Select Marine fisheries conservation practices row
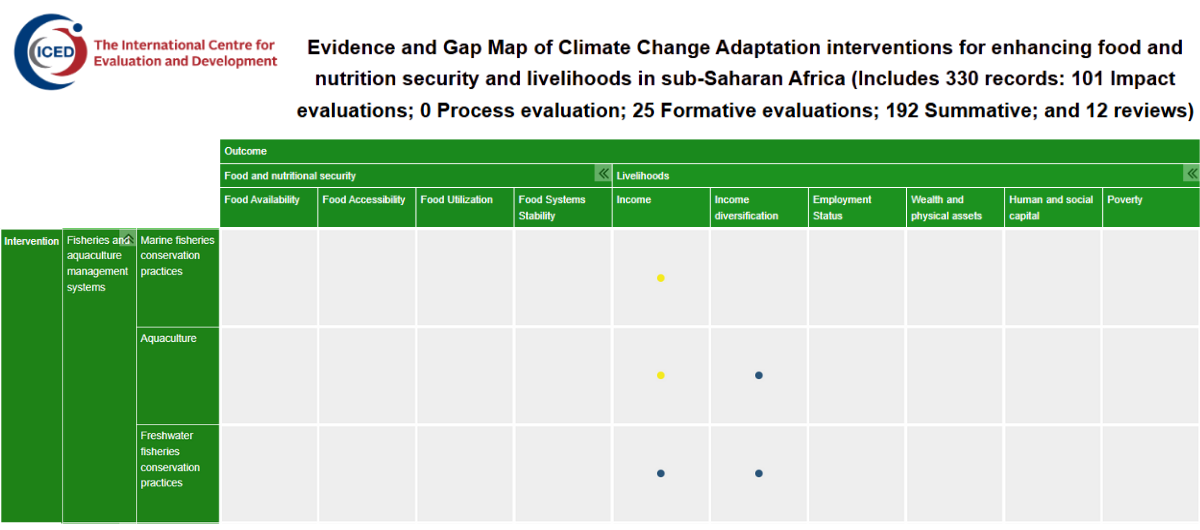The image size is (1200, 530). (178, 277)
